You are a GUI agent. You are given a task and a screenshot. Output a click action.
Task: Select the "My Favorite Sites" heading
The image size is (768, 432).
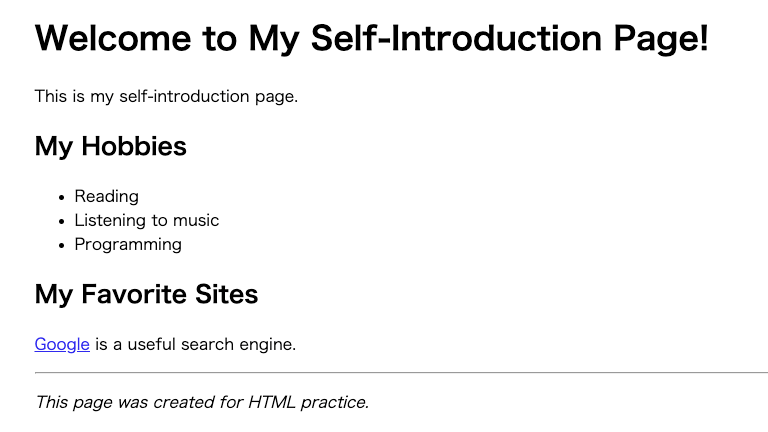coord(146,295)
